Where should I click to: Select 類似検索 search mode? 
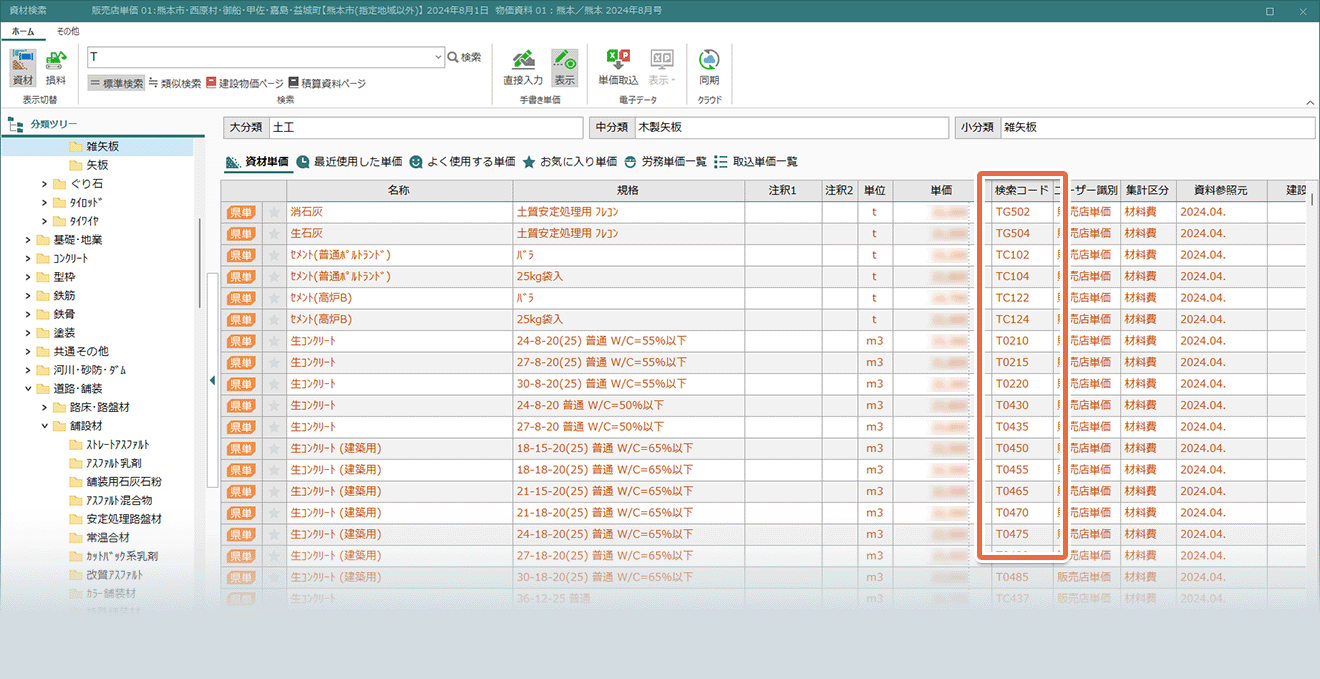click(x=175, y=83)
